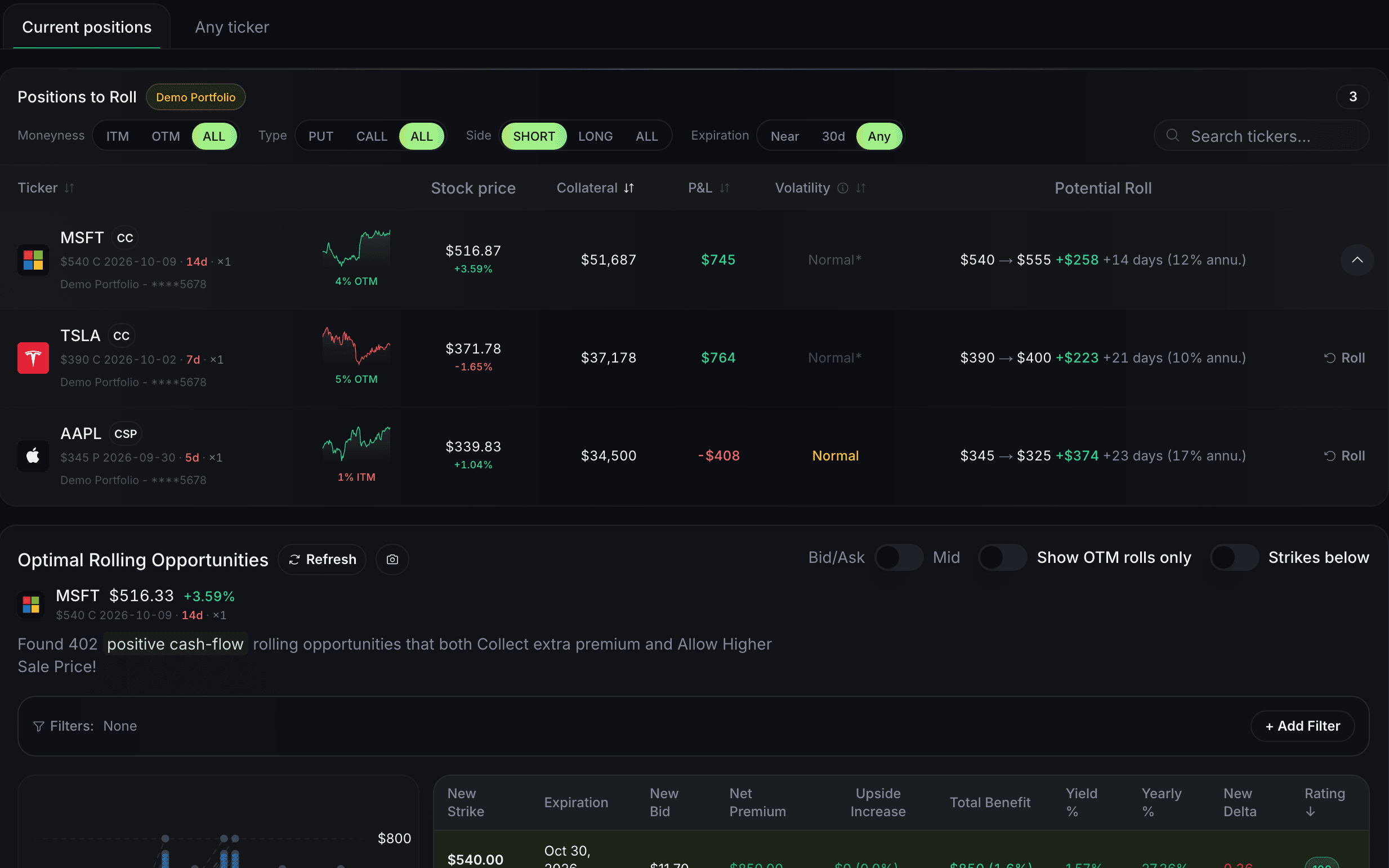
Task: Click the Add Filter button
Action: pyautogui.click(x=1302, y=726)
